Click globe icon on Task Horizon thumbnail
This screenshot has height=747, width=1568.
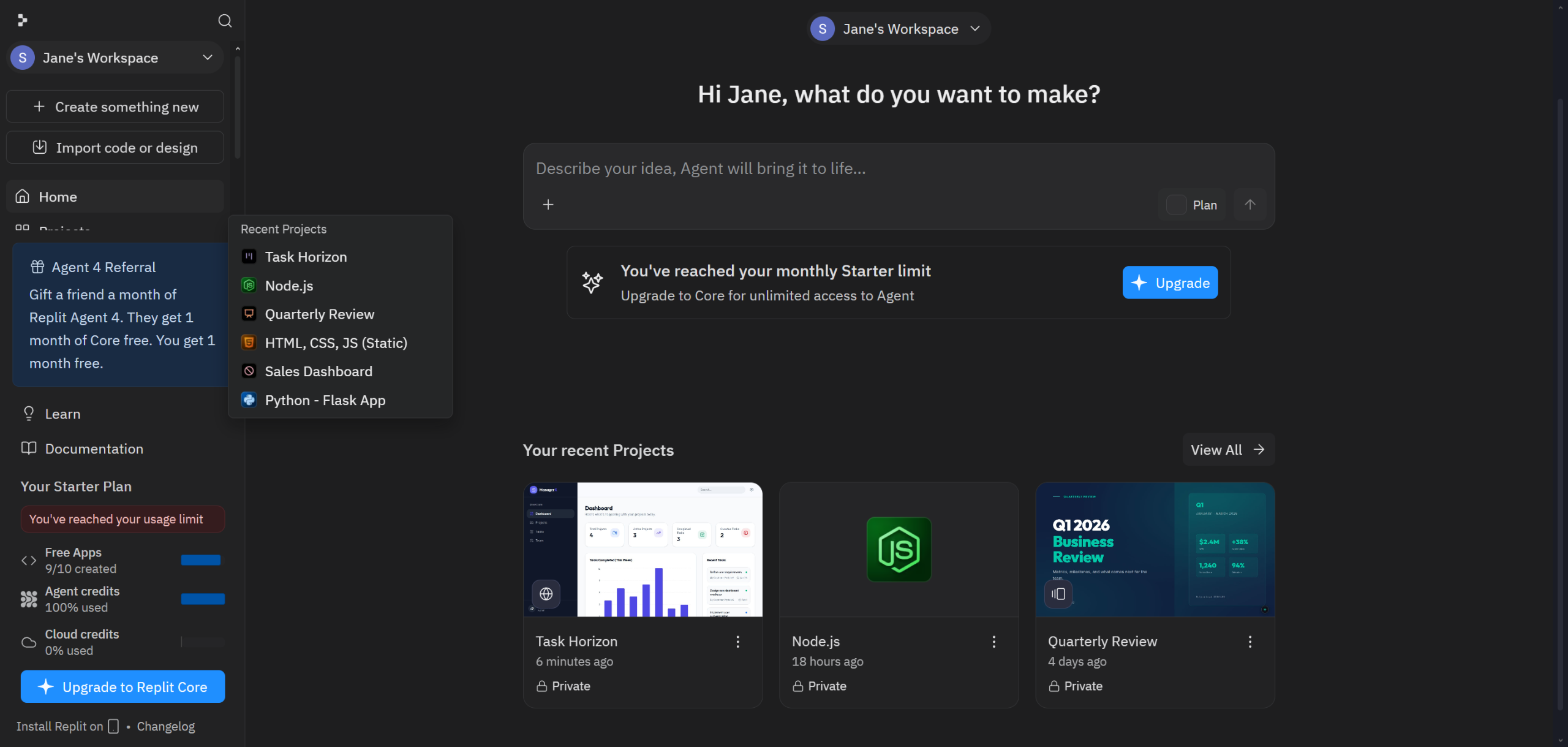(x=546, y=594)
